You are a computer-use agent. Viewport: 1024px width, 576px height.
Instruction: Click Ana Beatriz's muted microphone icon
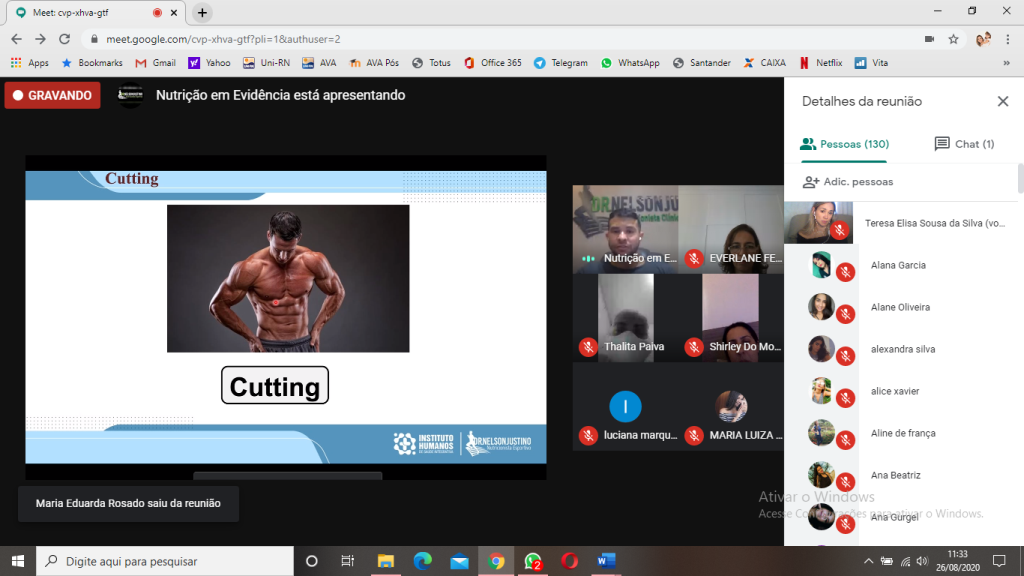click(x=846, y=482)
